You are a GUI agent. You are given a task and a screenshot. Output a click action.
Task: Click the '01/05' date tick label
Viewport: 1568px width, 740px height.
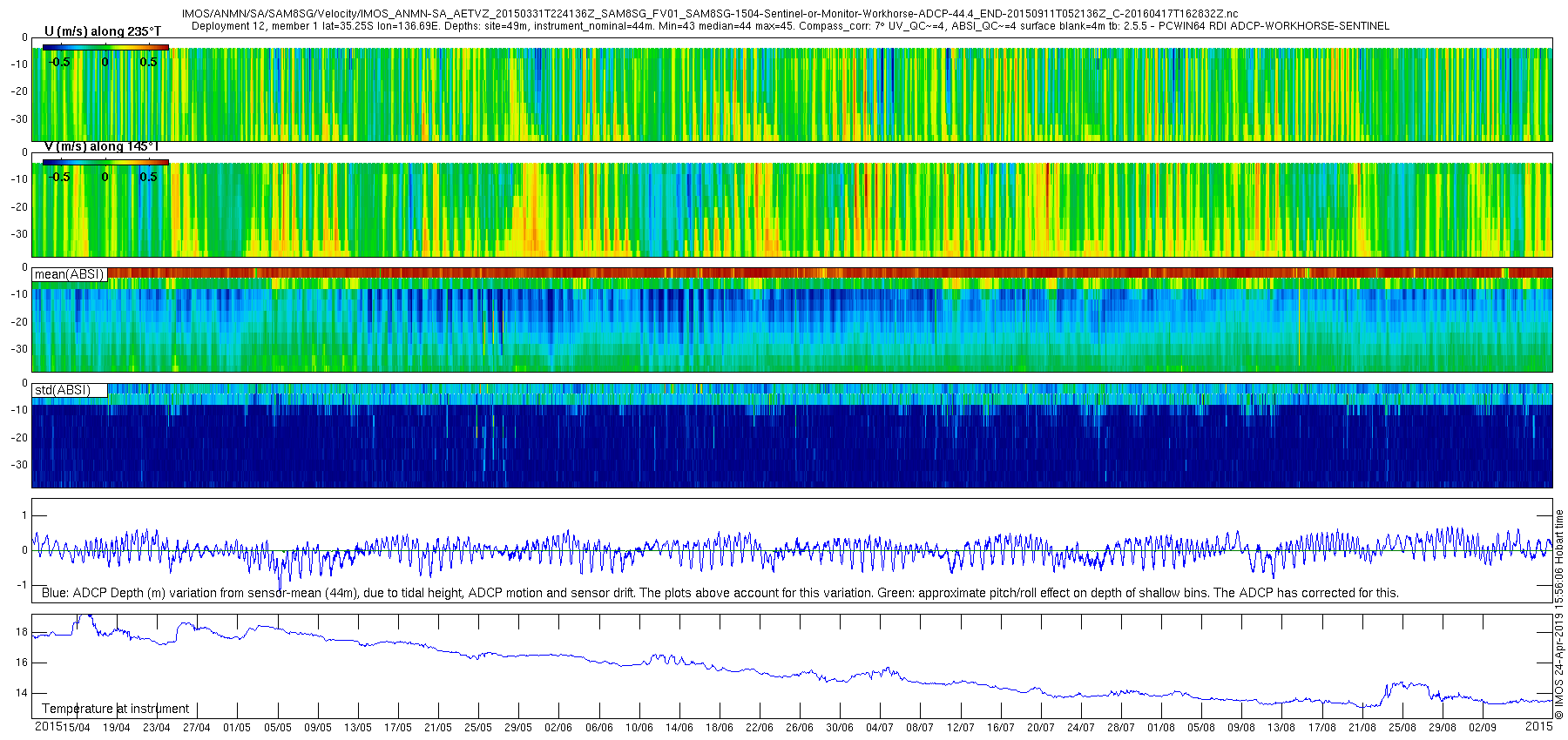pos(237,728)
